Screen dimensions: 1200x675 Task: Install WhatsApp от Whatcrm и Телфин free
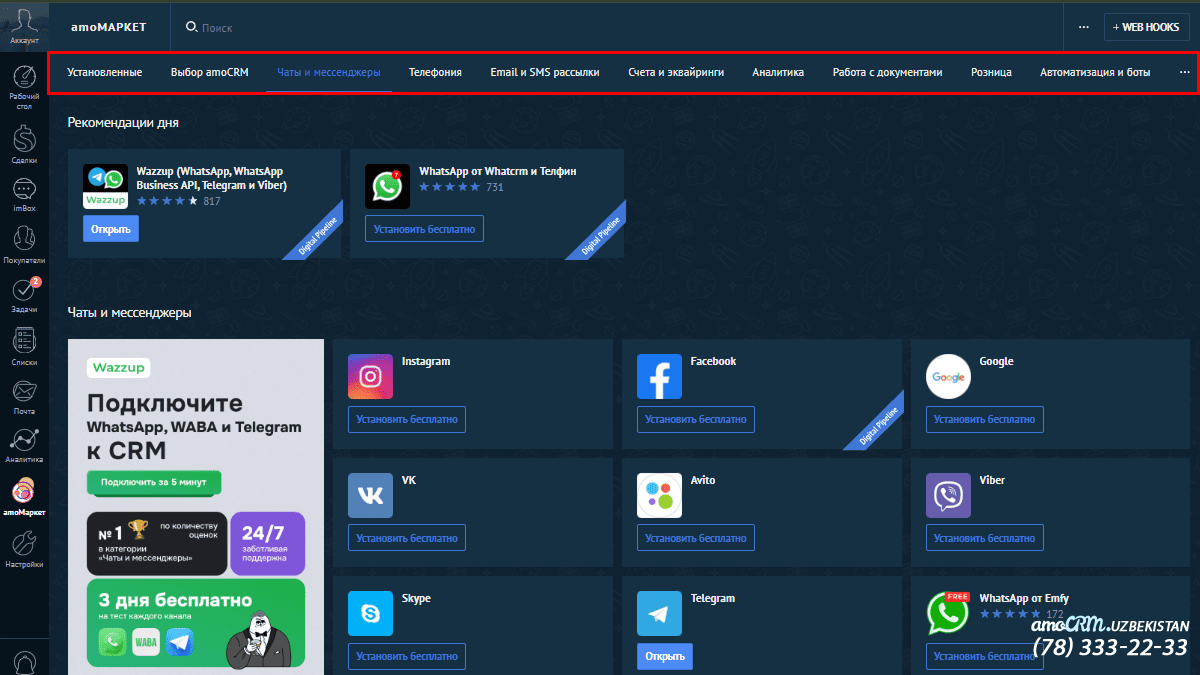click(425, 229)
